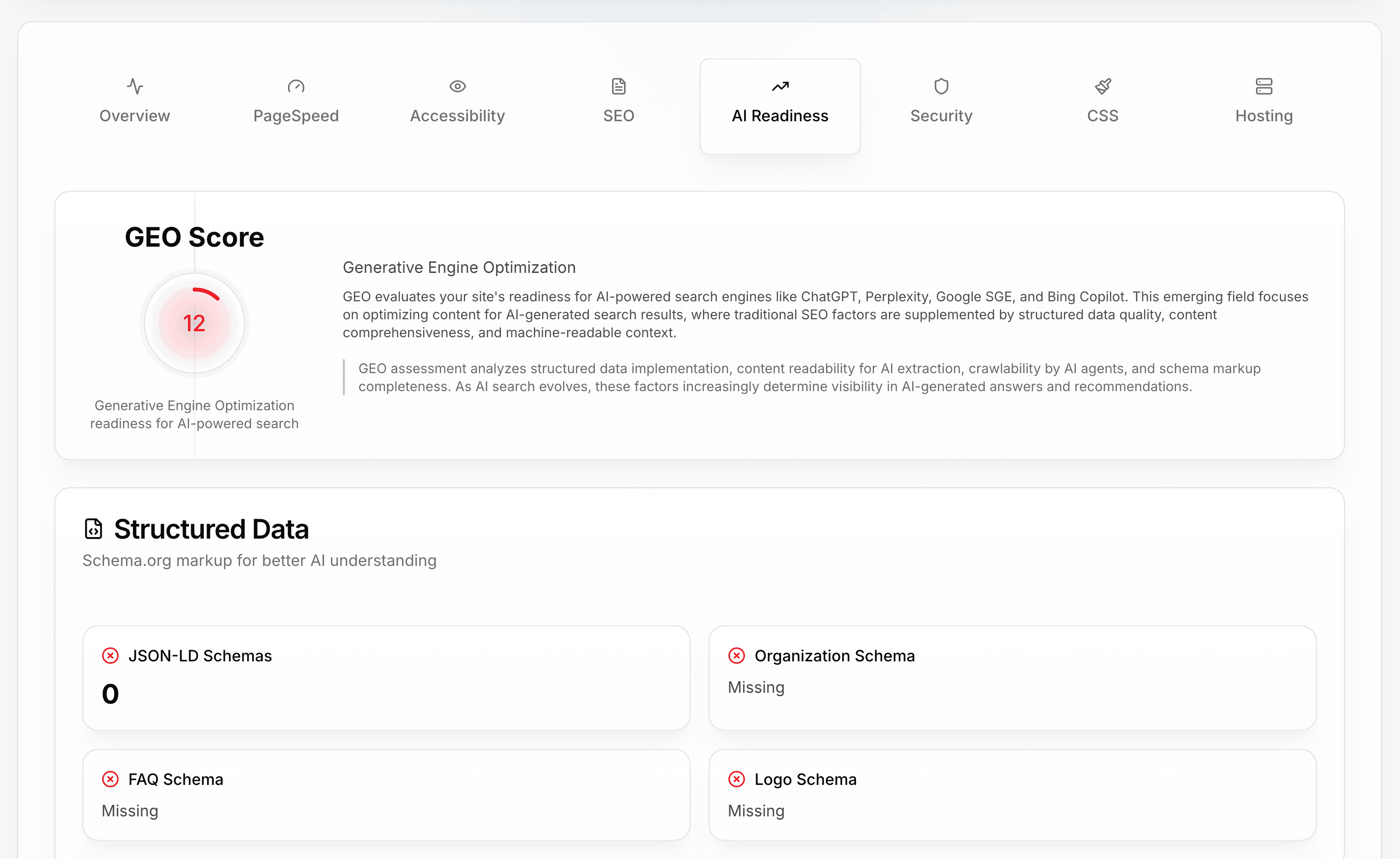Click the Missing status under Organization Schema
The height and width of the screenshot is (859, 1400).
tap(756, 687)
